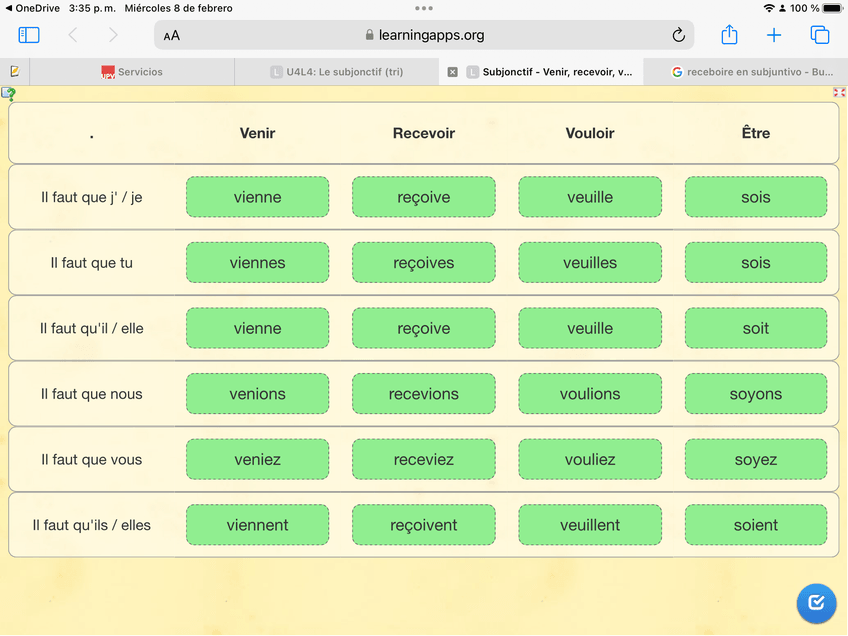Viewport: 848px width, 636px height.
Task: Open the three-dot multitasking menu
Action: click(424, 8)
